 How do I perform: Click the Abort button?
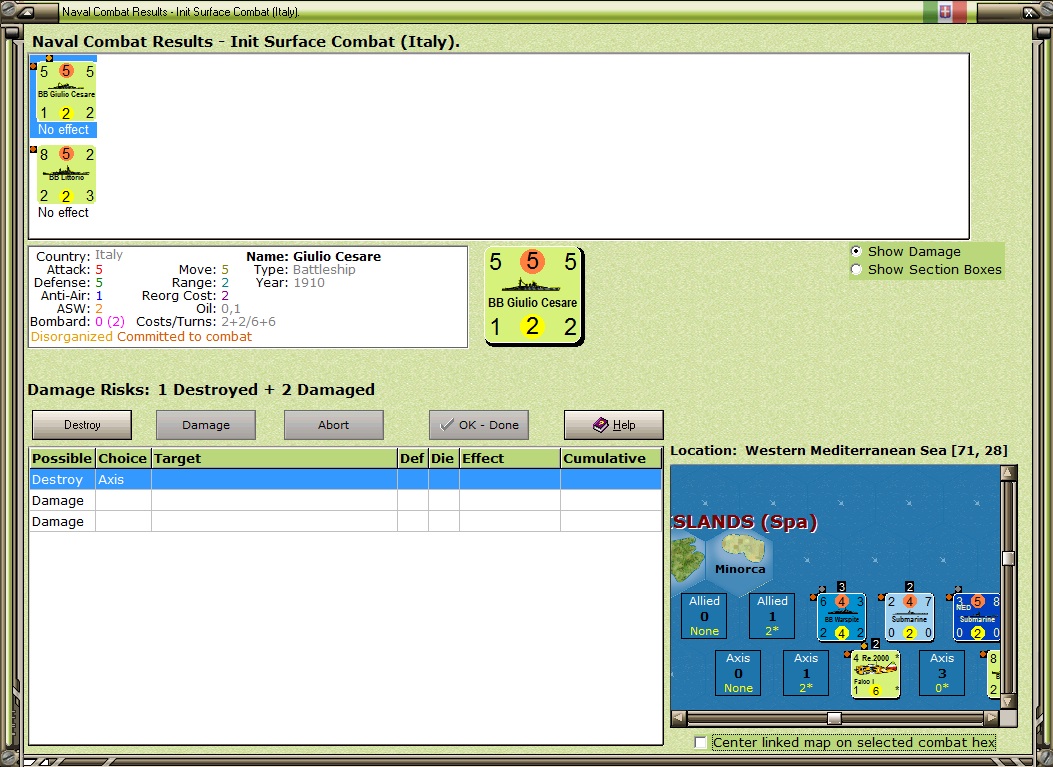334,425
